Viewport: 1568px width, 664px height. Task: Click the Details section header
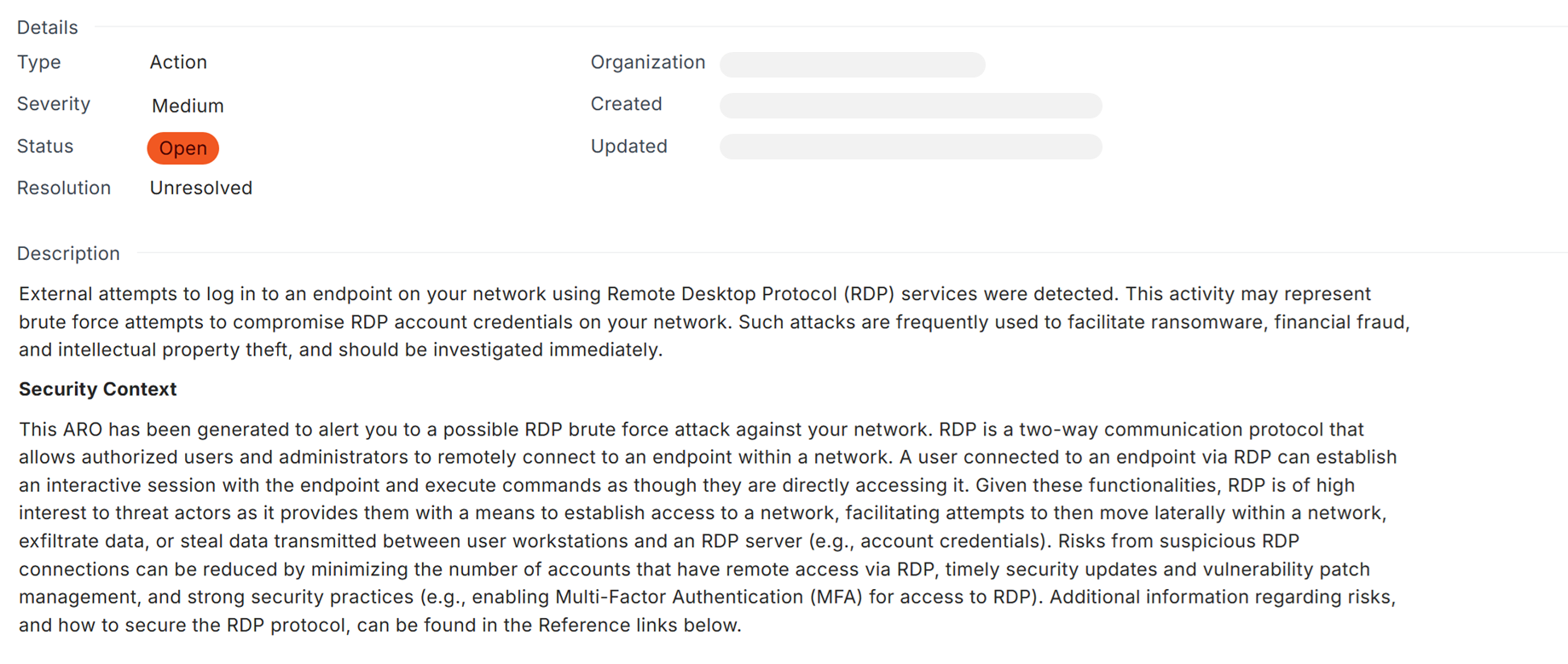click(48, 27)
